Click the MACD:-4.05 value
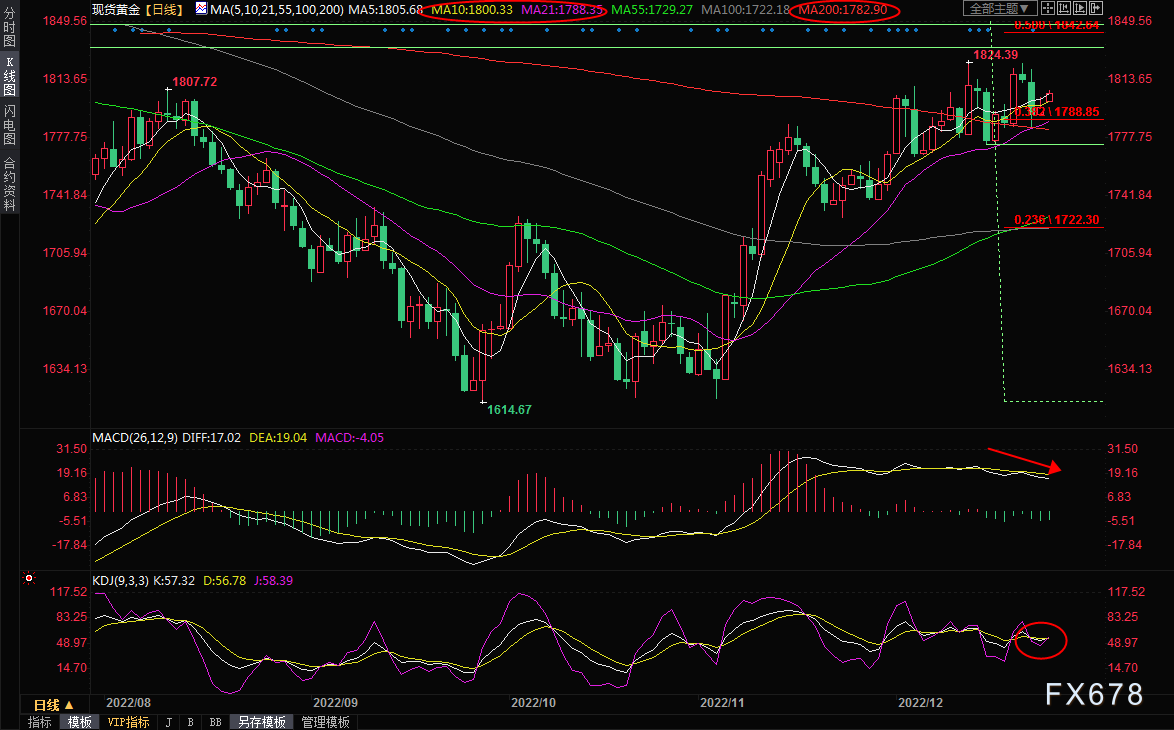 pos(350,437)
